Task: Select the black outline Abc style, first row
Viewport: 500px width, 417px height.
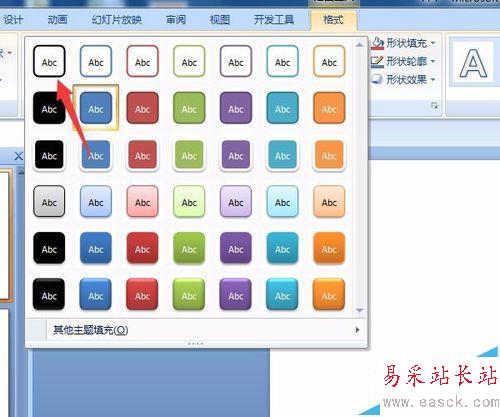Action: 49,61
